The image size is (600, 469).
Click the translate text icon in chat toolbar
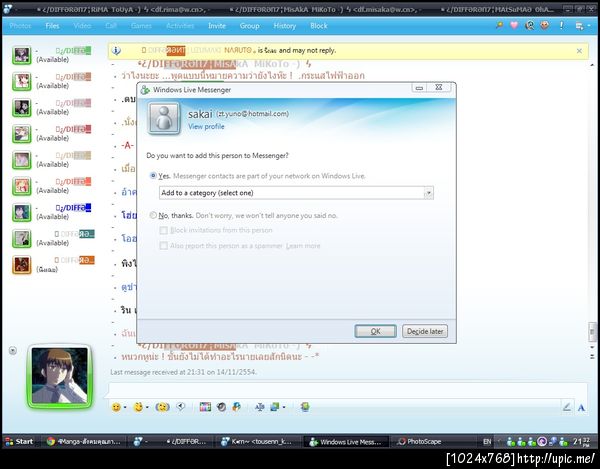click(259, 407)
